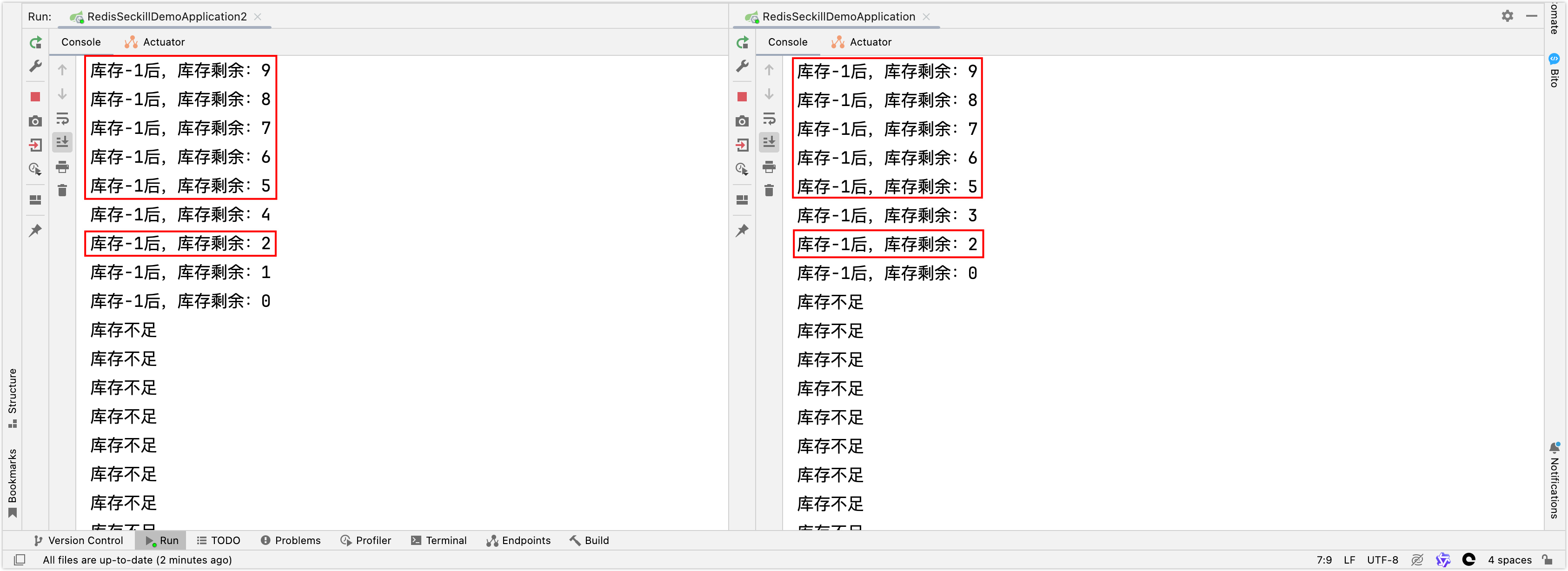Open the Version Control tool window
The height and width of the screenshot is (571, 1568).
78,540
